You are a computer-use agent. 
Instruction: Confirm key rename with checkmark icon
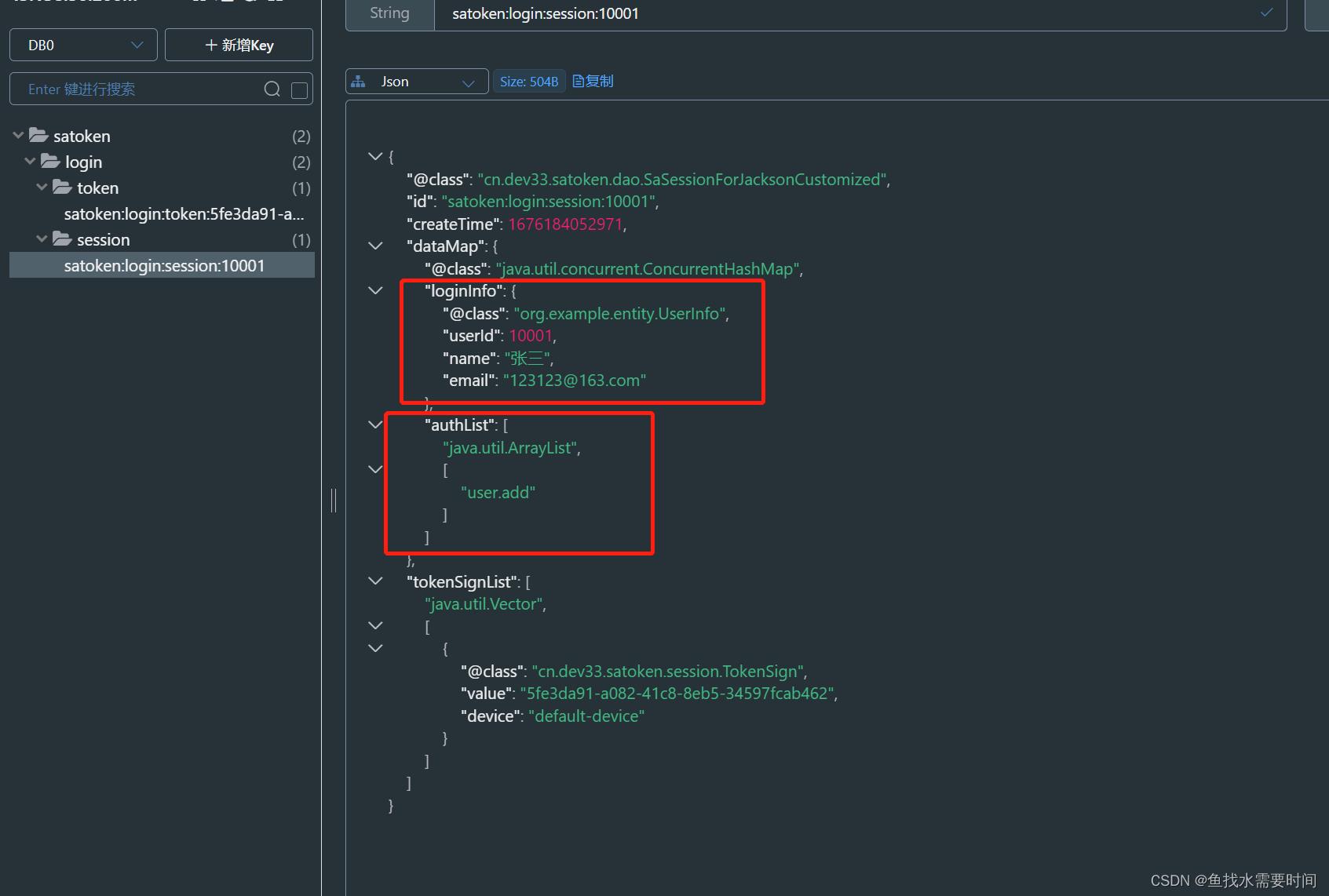[x=1266, y=13]
